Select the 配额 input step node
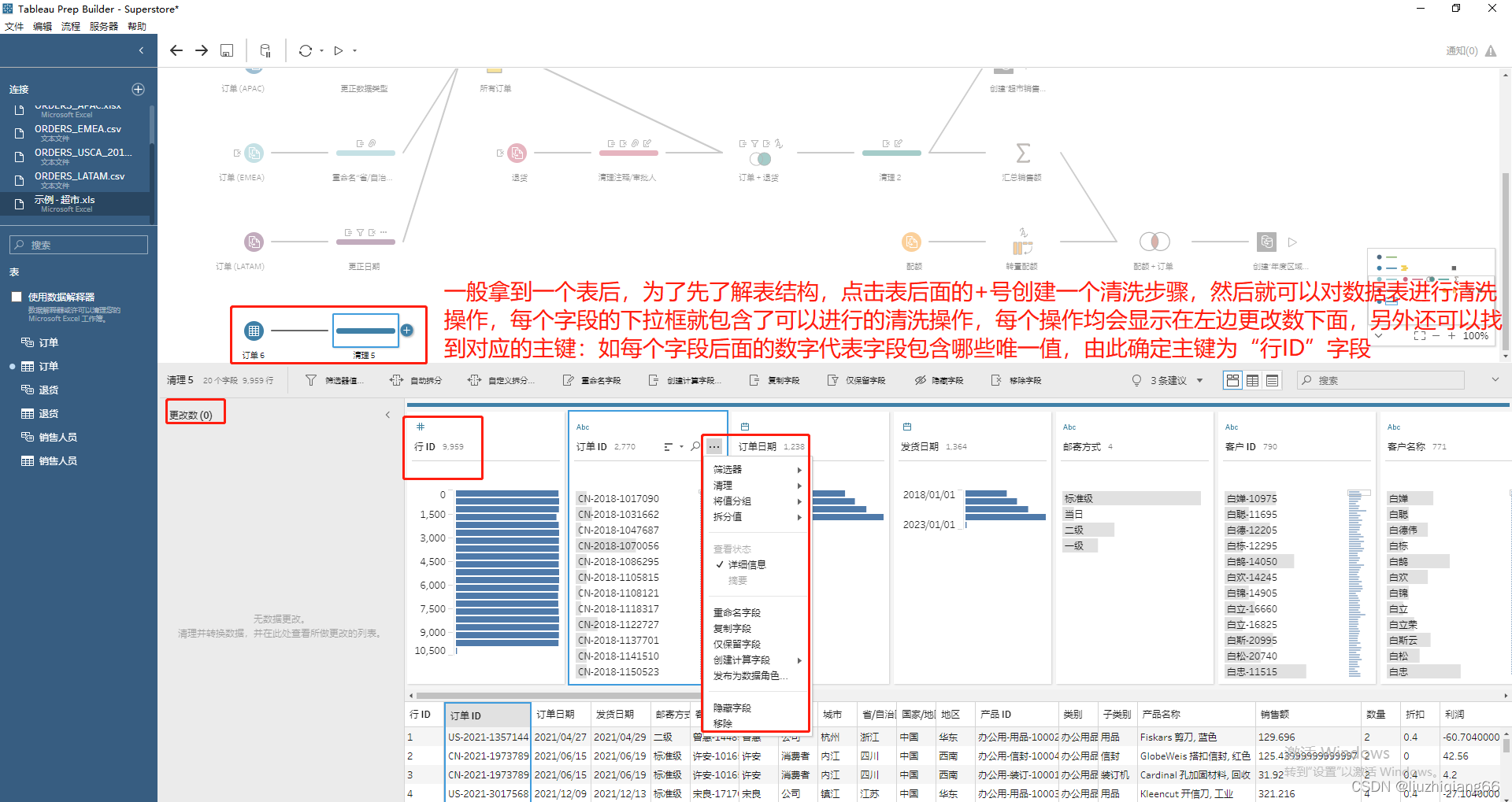Image resolution: width=1512 pixels, height=802 pixels. pyautogui.click(x=911, y=242)
